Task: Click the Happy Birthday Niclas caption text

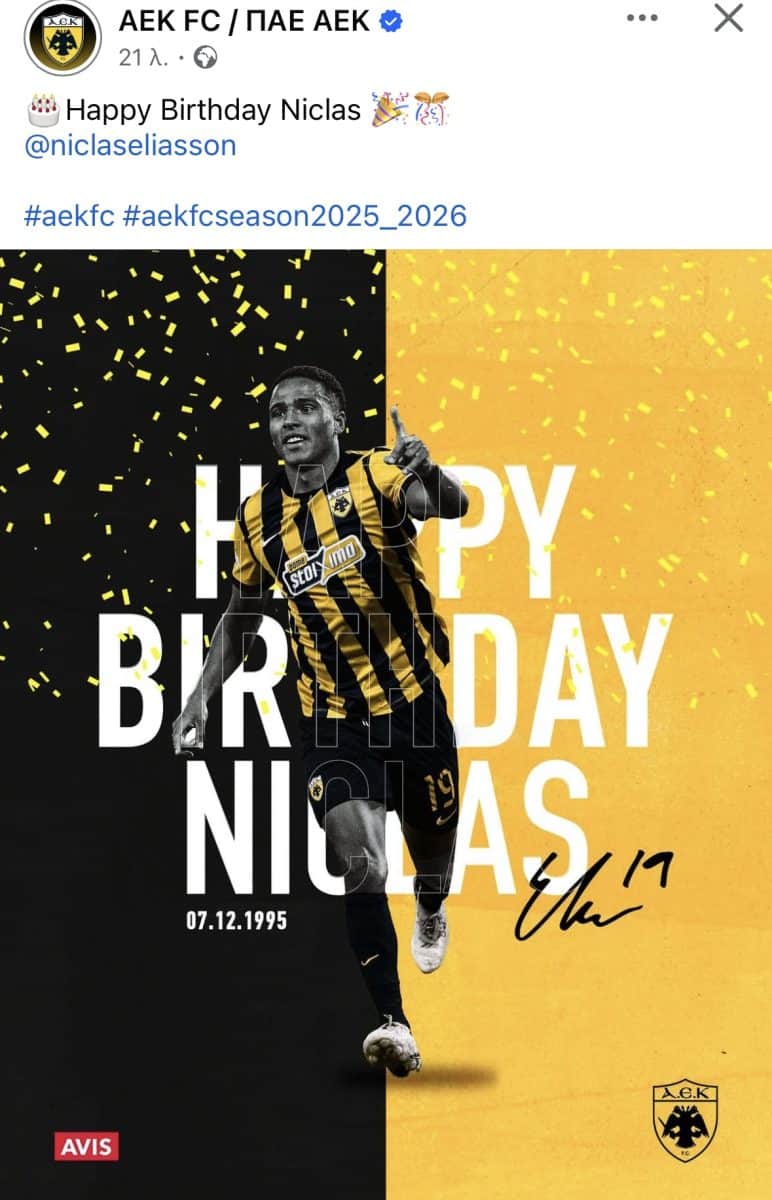Action: [x=213, y=109]
